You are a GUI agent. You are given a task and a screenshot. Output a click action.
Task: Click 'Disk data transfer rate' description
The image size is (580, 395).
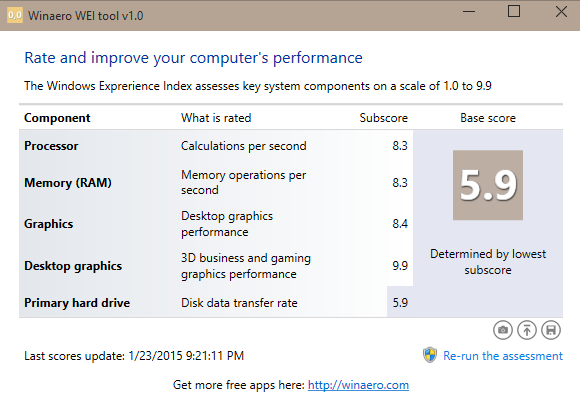pos(239,303)
